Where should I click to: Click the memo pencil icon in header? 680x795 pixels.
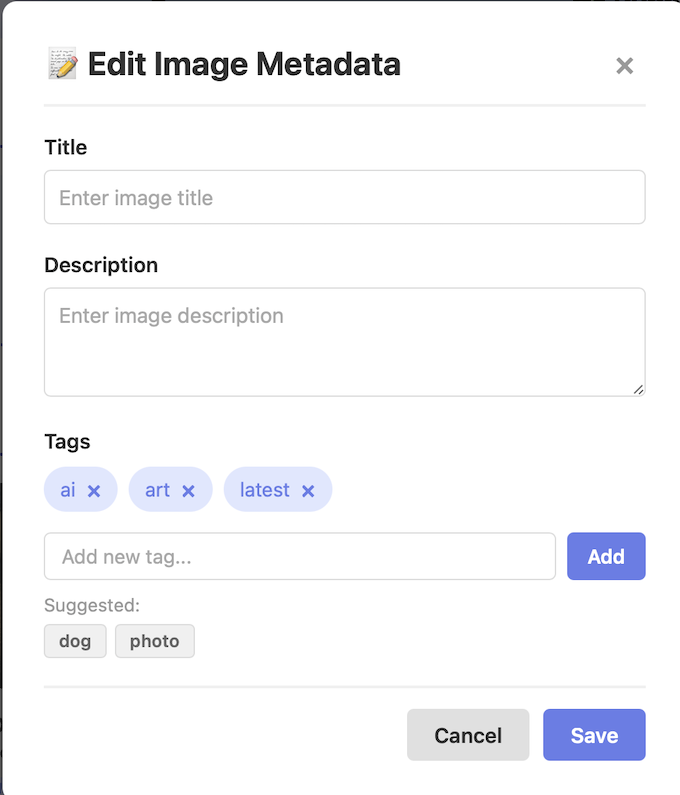(62, 65)
